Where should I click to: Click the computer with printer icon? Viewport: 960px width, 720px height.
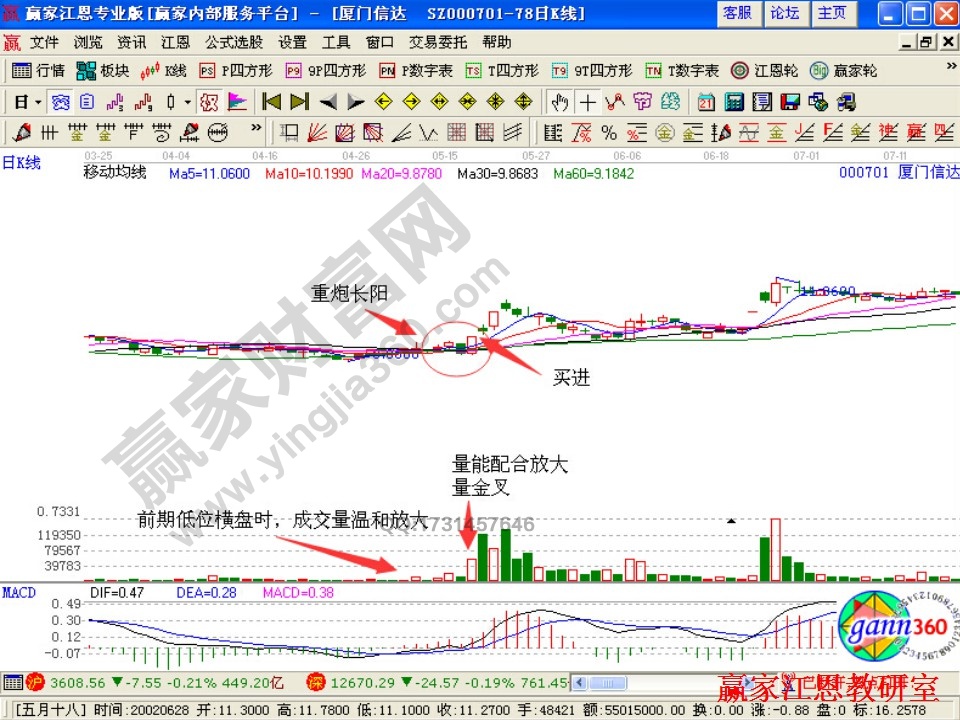[846, 102]
